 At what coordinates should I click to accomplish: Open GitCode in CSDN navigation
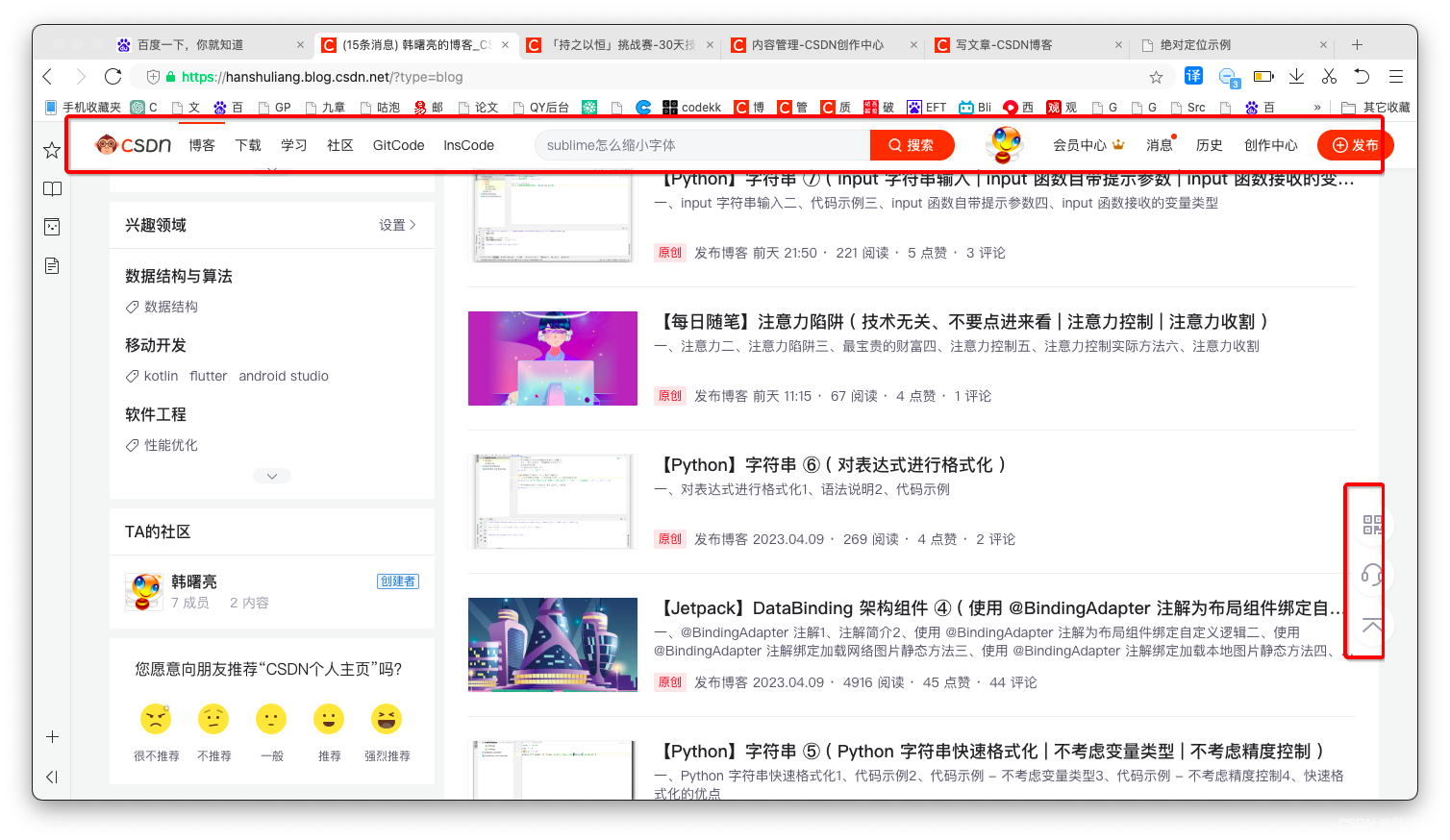pos(398,145)
